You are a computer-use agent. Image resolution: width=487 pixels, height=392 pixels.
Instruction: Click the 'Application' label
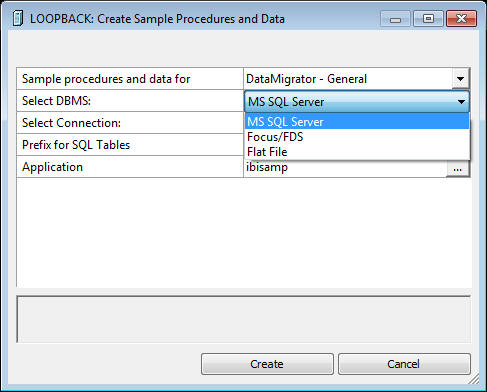pos(52,167)
